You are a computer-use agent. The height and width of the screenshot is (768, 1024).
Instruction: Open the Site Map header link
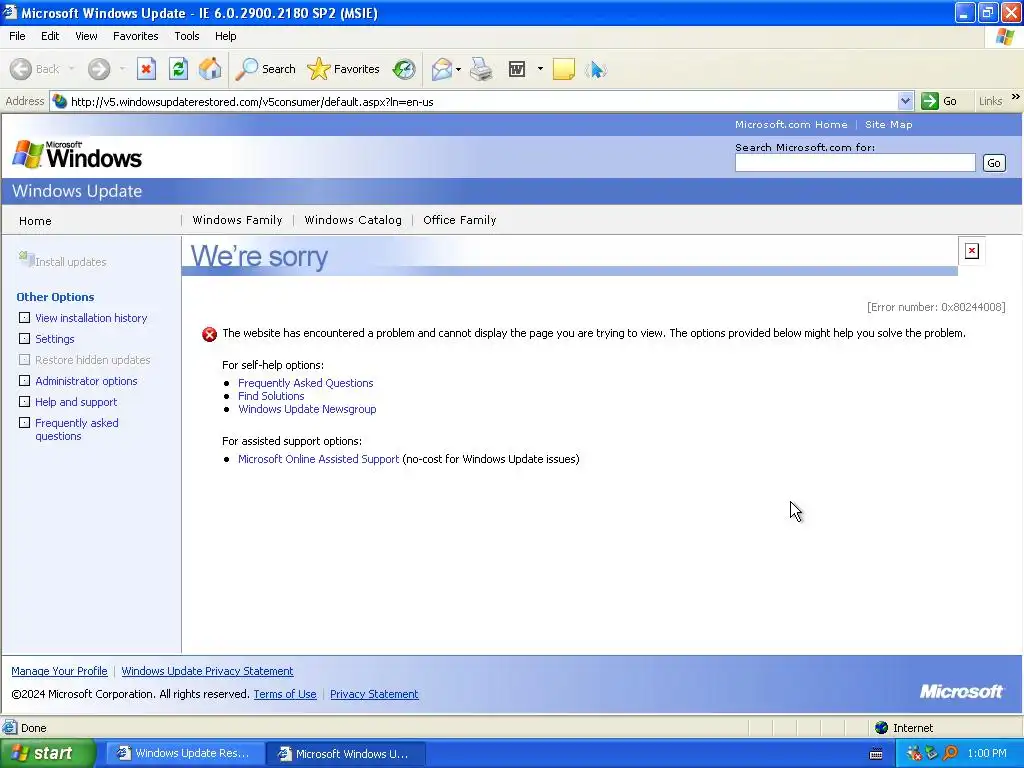(x=889, y=125)
